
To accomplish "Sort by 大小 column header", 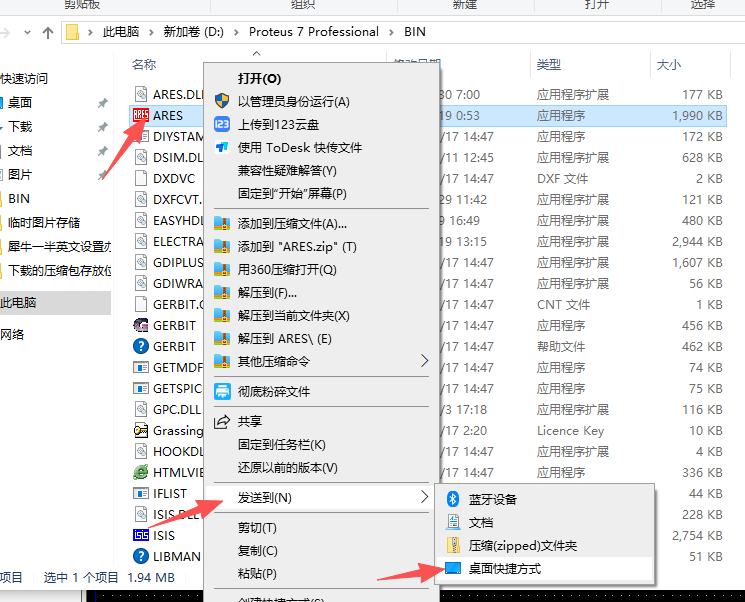I will point(669,65).
